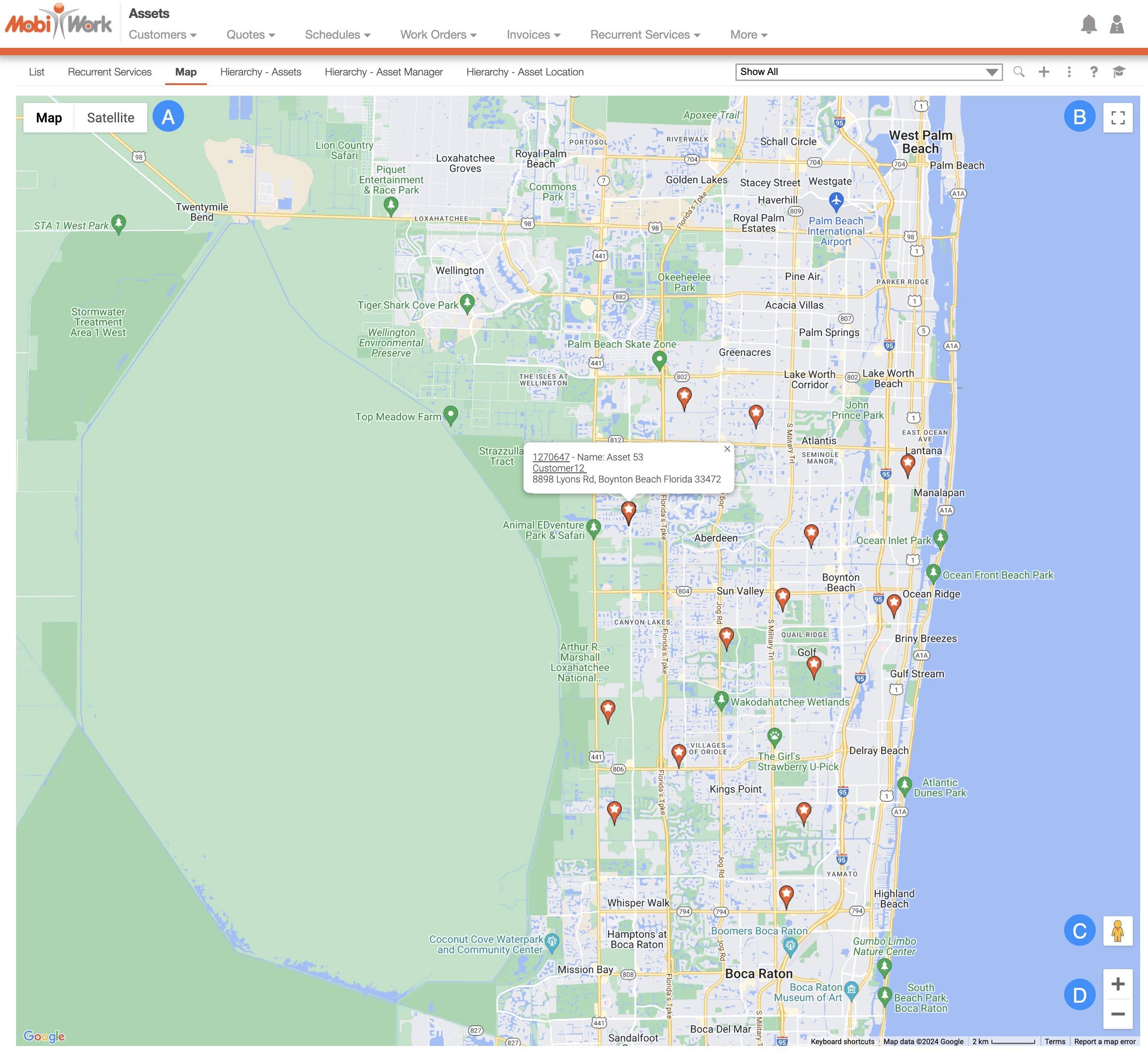Expand the More menu
The height and width of the screenshot is (1057, 1148).
(748, 35)
